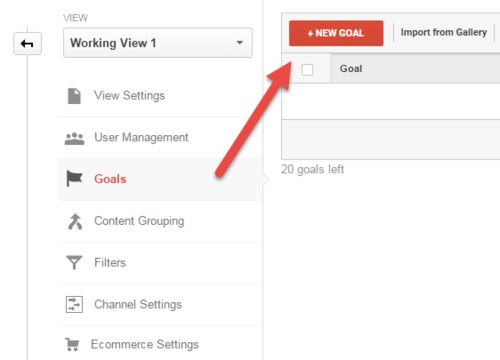Click the Goals flag icon
Viewport: 500px width, 360px height.
(74, 179)
